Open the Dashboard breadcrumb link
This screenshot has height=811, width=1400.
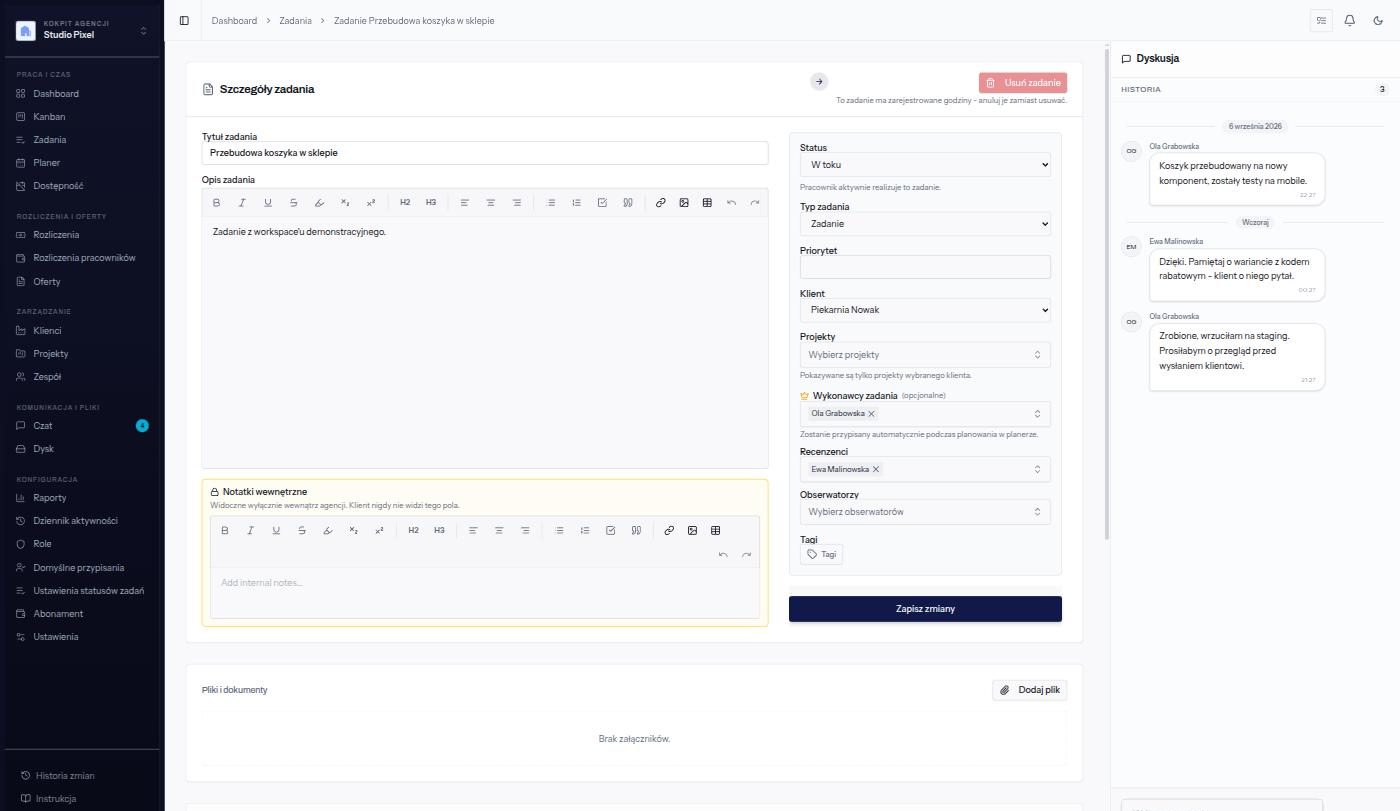click(234, 20)
